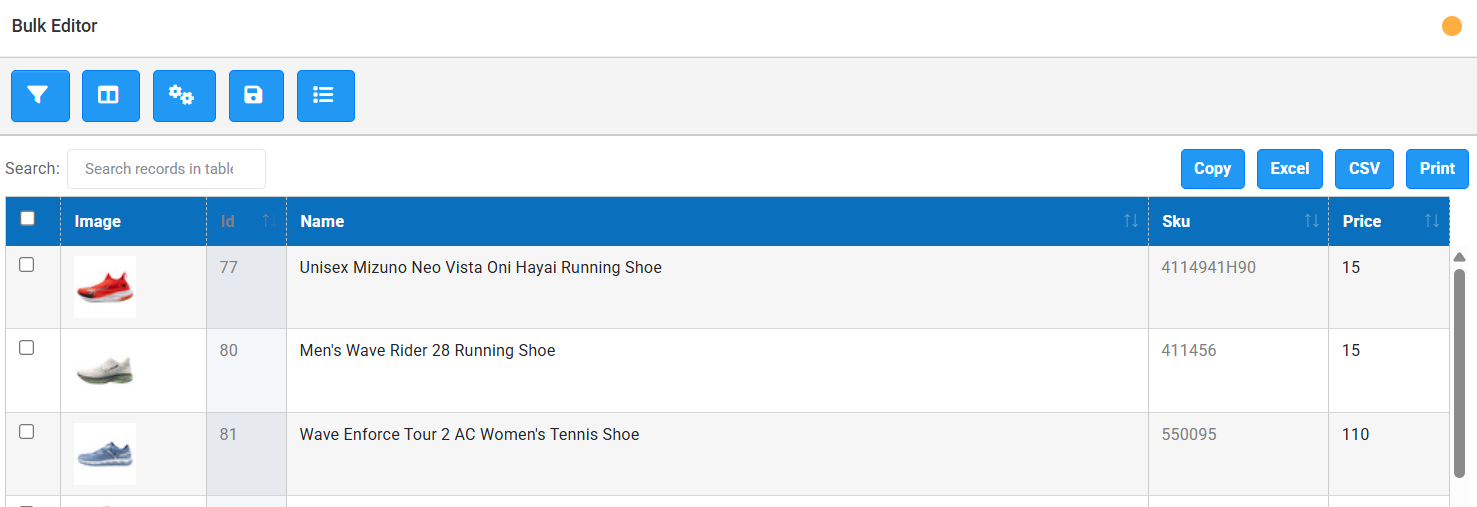1477x507 pixels.
Task: Click the Copy export button
Action: point(1213,169)
